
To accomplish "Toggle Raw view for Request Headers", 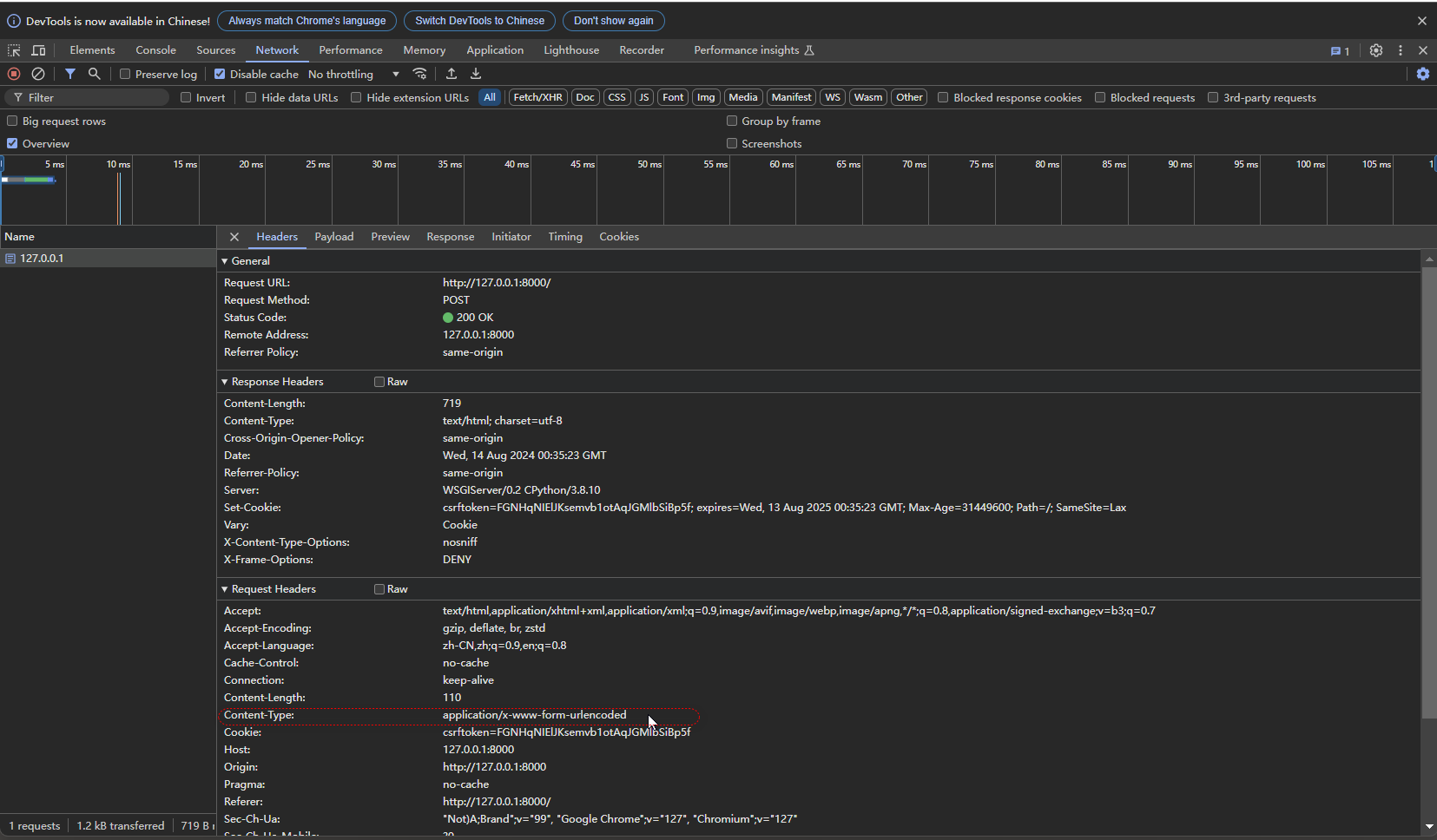I will pos(379,589).
